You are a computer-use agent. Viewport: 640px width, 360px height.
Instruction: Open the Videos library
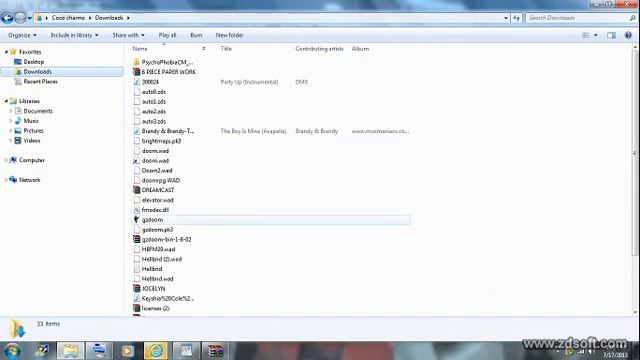(x=31, y=140)
